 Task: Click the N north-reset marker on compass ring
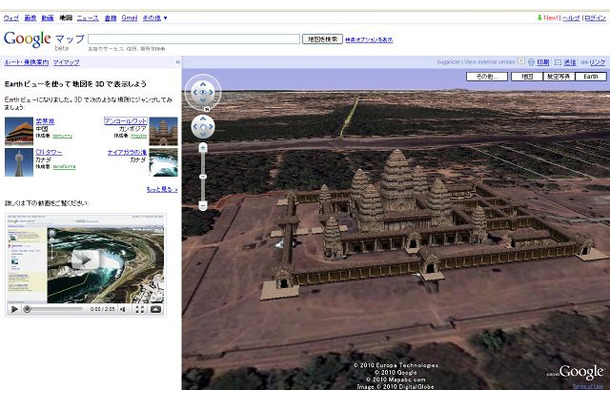[207, 109]
